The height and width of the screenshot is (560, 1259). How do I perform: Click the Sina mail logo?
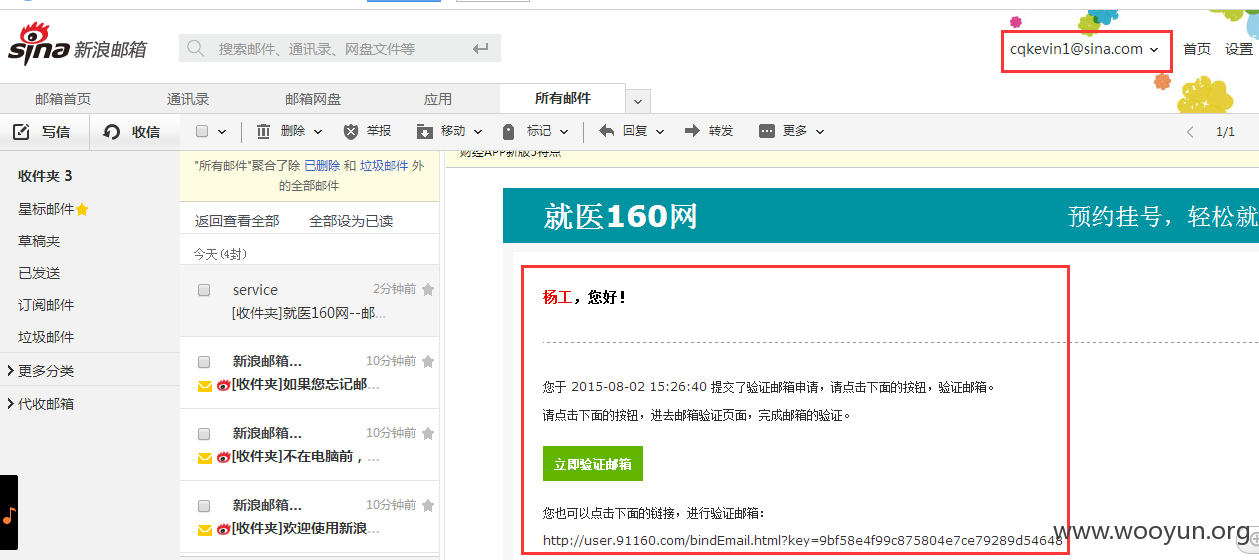(x=77, y=45)
